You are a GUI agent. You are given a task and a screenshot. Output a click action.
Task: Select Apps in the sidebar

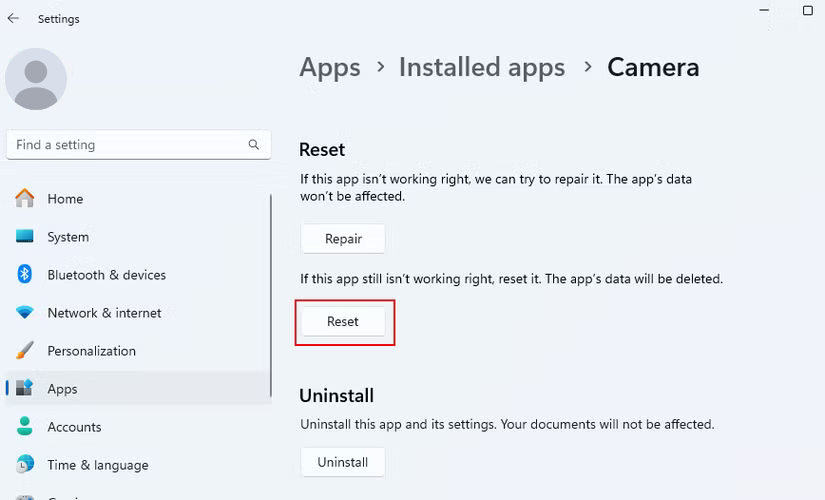coord(62,389)
